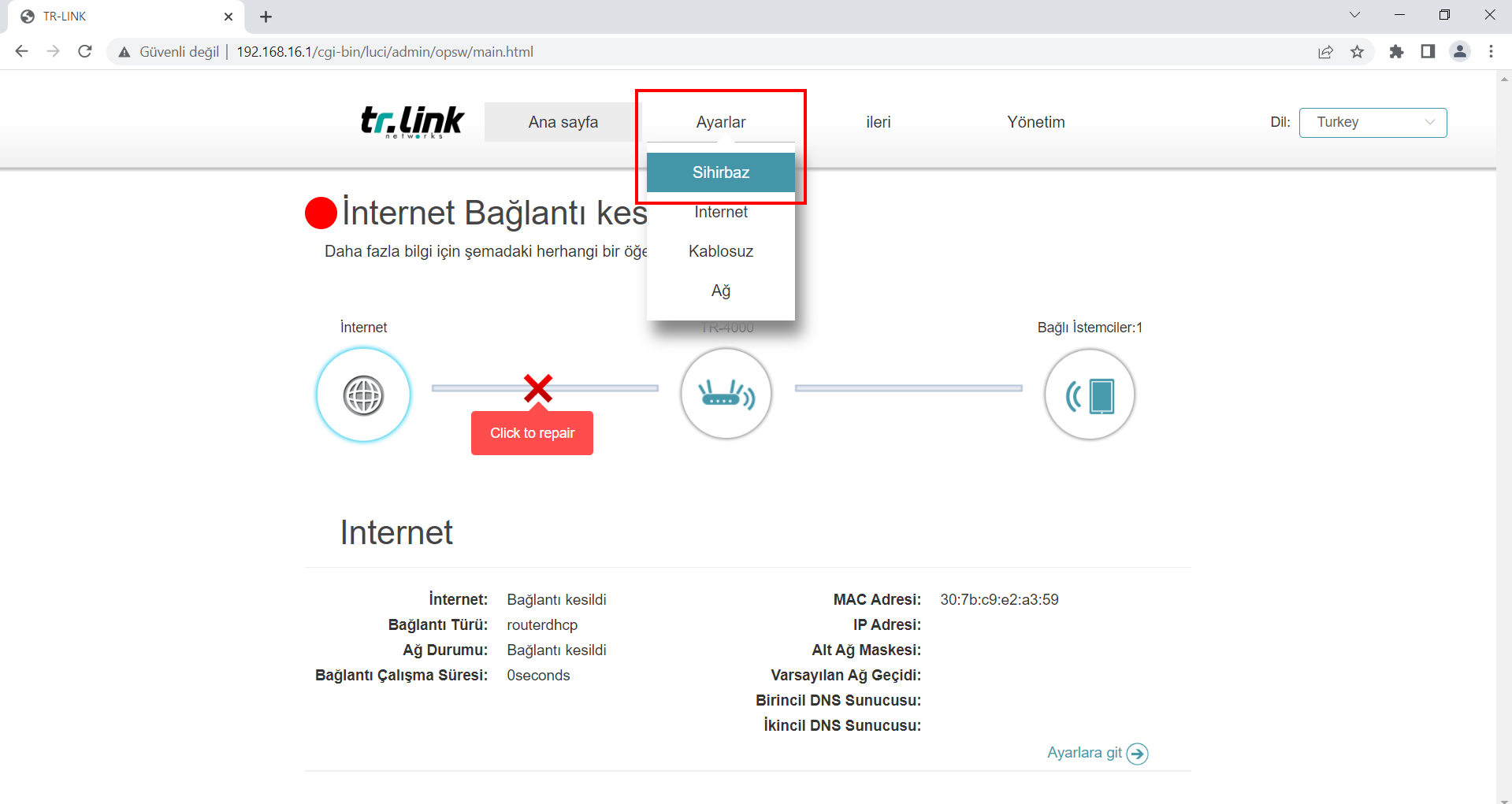1512x804 pixels.
Task: Go back using browser back arrow
Action: [21, 52]
